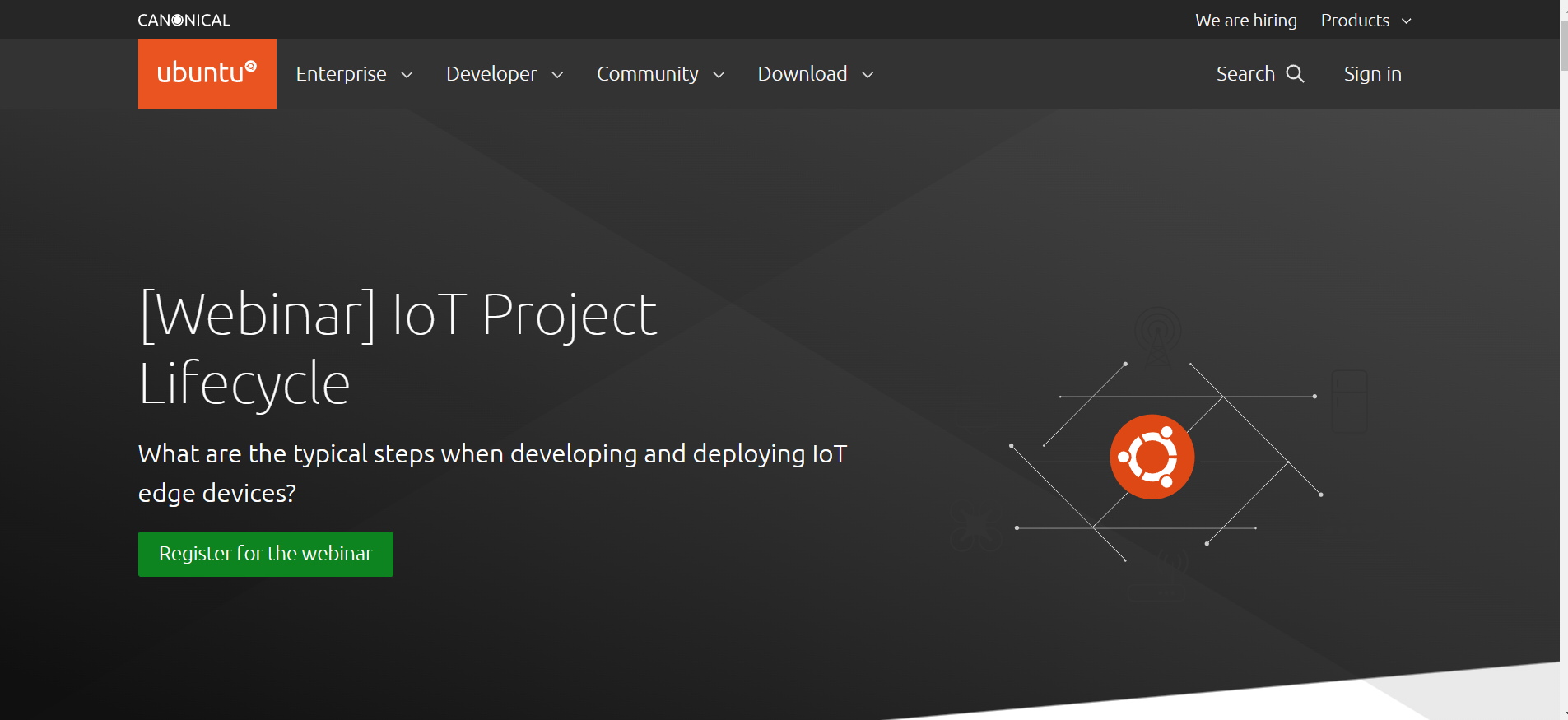
Task: Expand the chevron beside Enterprise
Action: [x=407, y=75]
